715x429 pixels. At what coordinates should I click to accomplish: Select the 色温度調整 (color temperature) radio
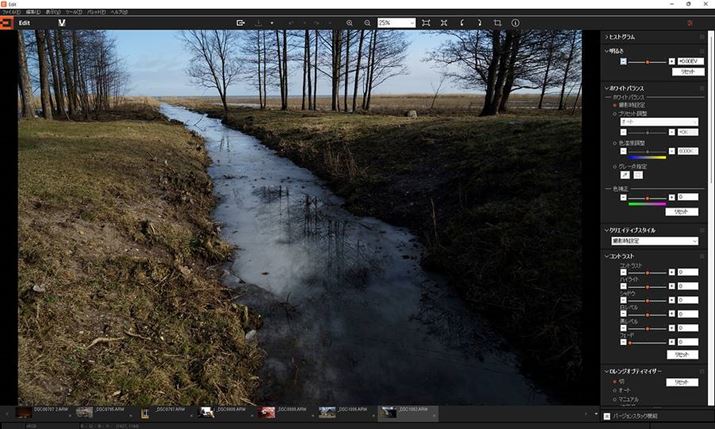[x=615, y=143]
